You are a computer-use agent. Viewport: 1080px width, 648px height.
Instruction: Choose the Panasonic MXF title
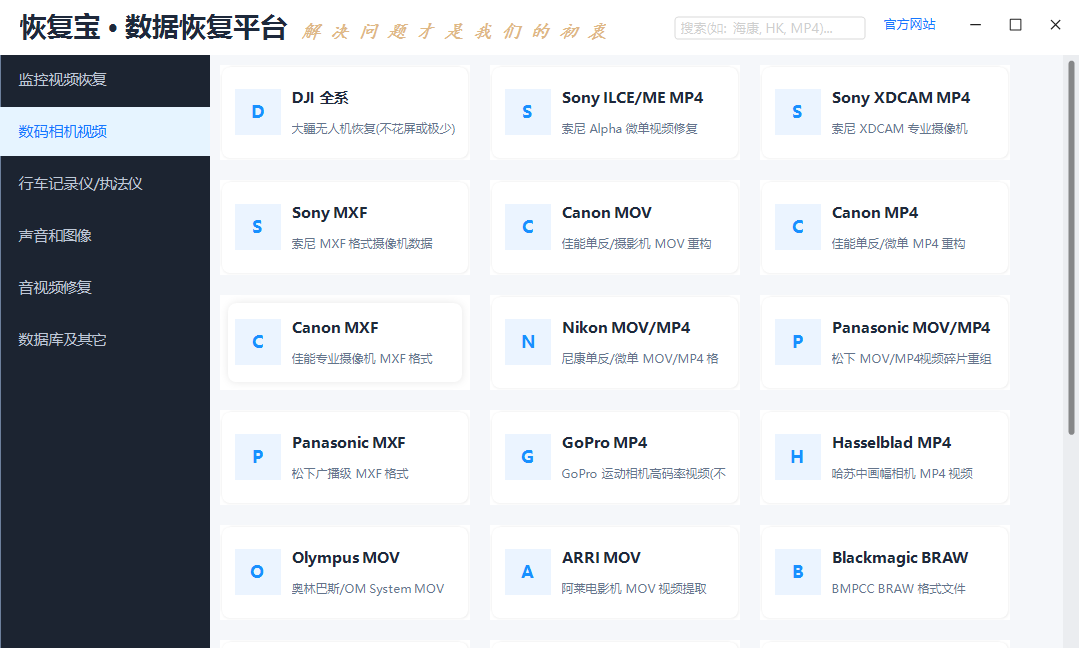[x=349, y=443]
